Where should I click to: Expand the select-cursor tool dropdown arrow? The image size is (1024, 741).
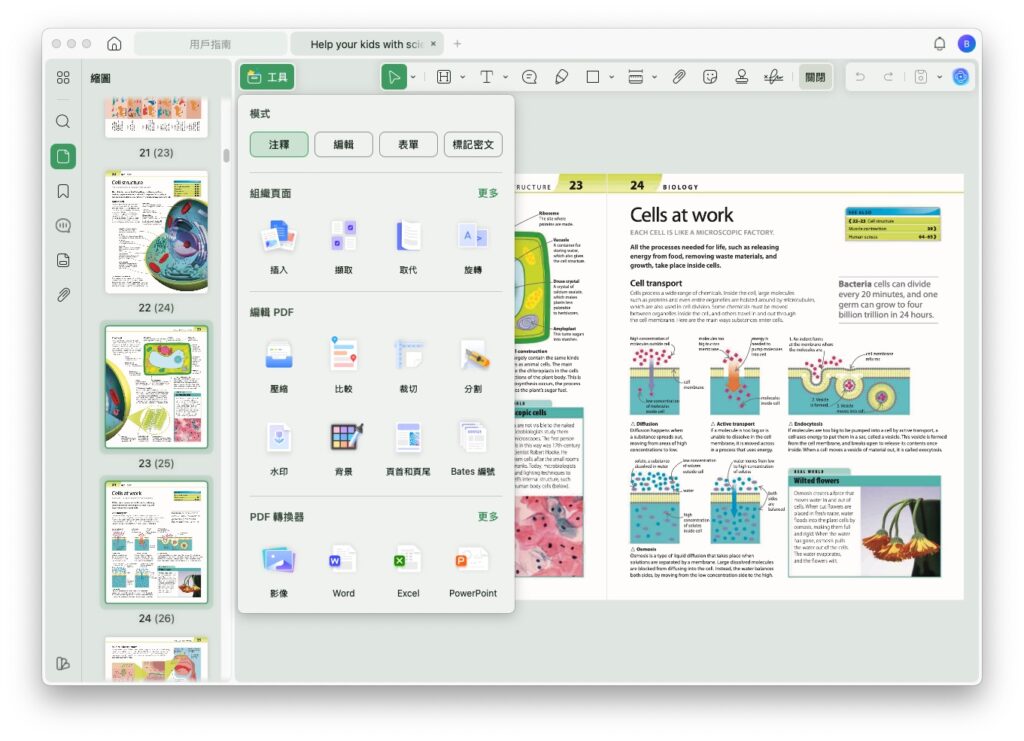point(413,77)
